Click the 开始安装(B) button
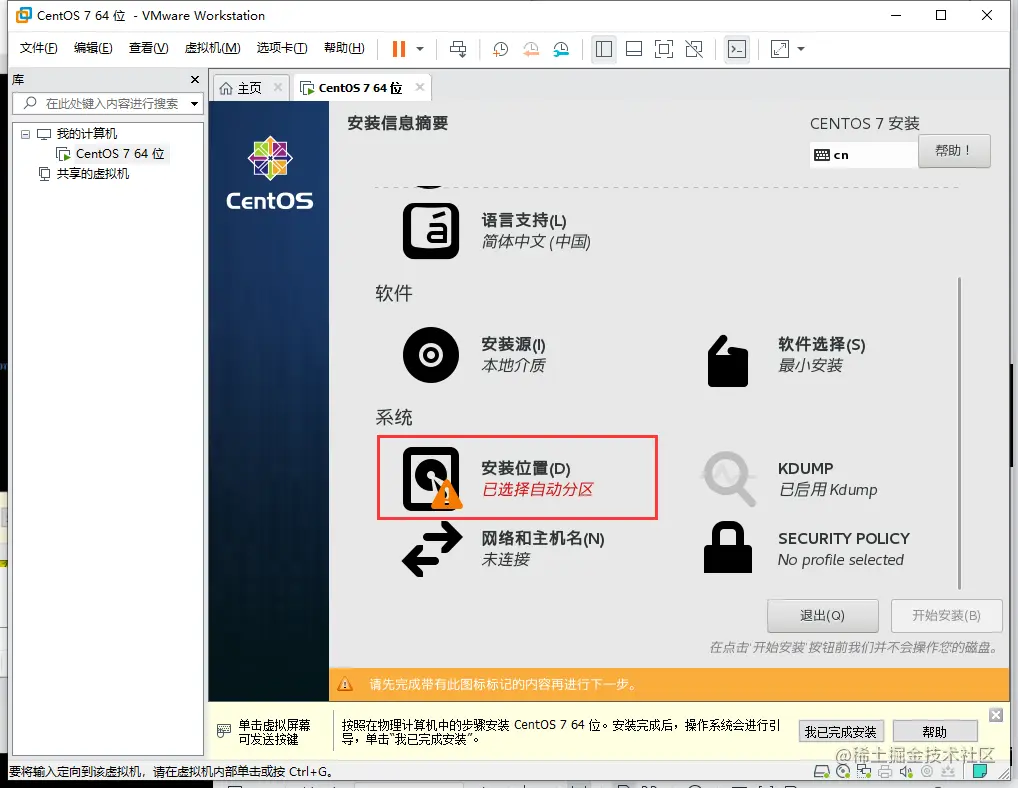Image resolution: width=1018 pixels, height=788 pixels. pyautogui.click(x=947, y=615)
